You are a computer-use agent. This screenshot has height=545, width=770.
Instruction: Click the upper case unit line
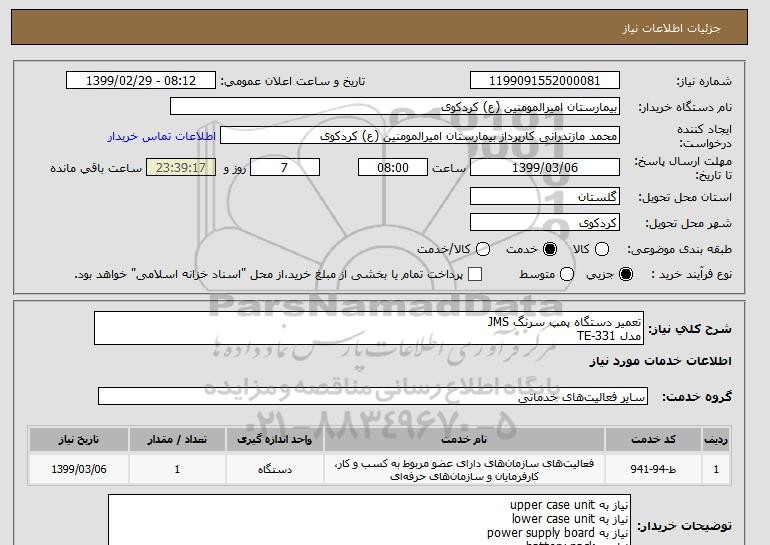[x=569, y=505]
